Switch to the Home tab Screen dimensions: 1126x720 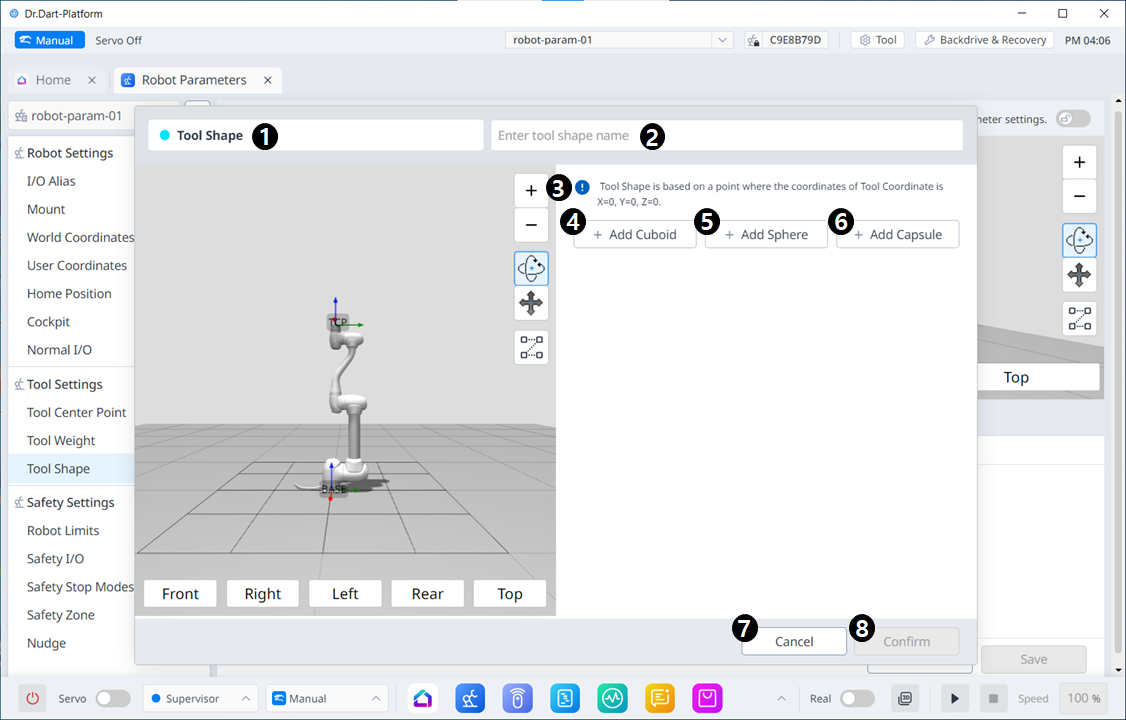[x=53, y=80]
